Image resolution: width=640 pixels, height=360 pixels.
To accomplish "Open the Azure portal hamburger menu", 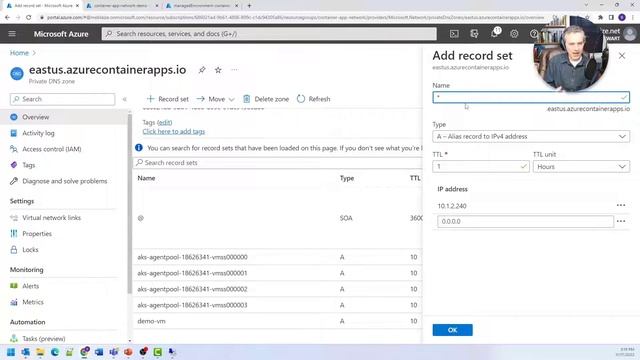I will pyautogui.click(x=12, y=34).
